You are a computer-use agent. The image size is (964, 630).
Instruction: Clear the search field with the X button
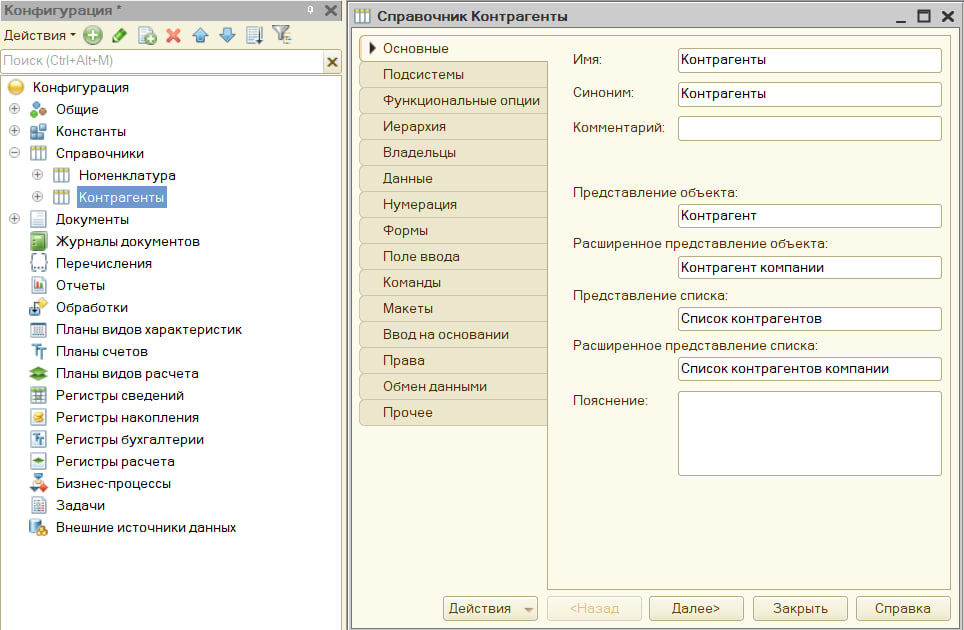[332, 61]
